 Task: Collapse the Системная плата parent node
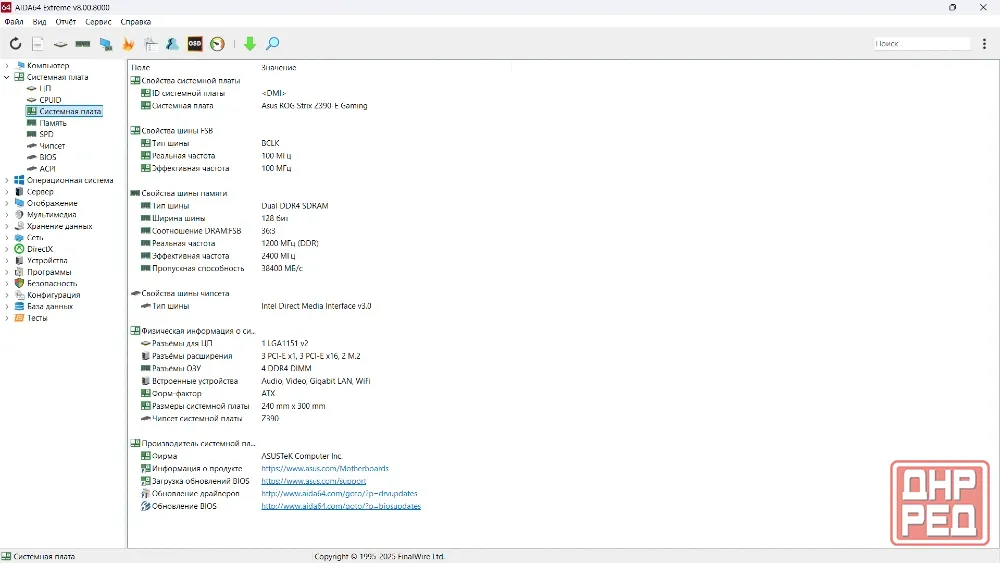(7, 77)
